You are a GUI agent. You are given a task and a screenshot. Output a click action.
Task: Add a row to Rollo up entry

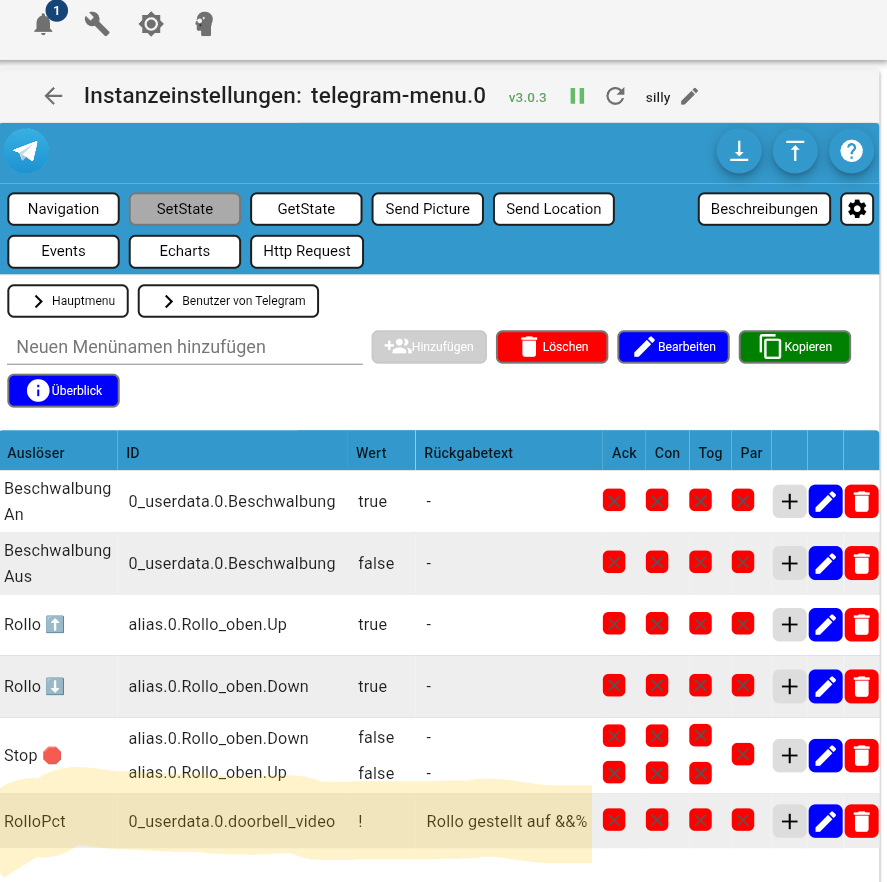coord(789,625)
